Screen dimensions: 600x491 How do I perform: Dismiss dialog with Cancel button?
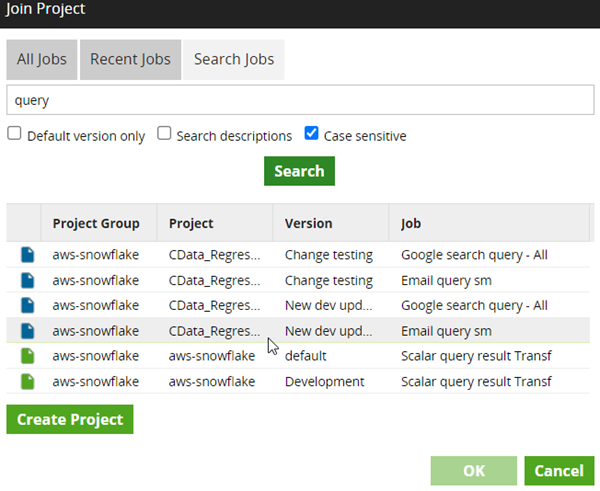[x=559, y=471]
